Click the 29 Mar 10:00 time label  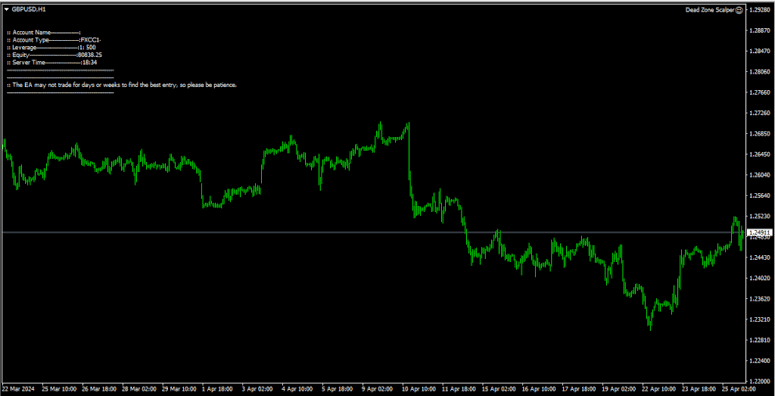coord(179,389)
